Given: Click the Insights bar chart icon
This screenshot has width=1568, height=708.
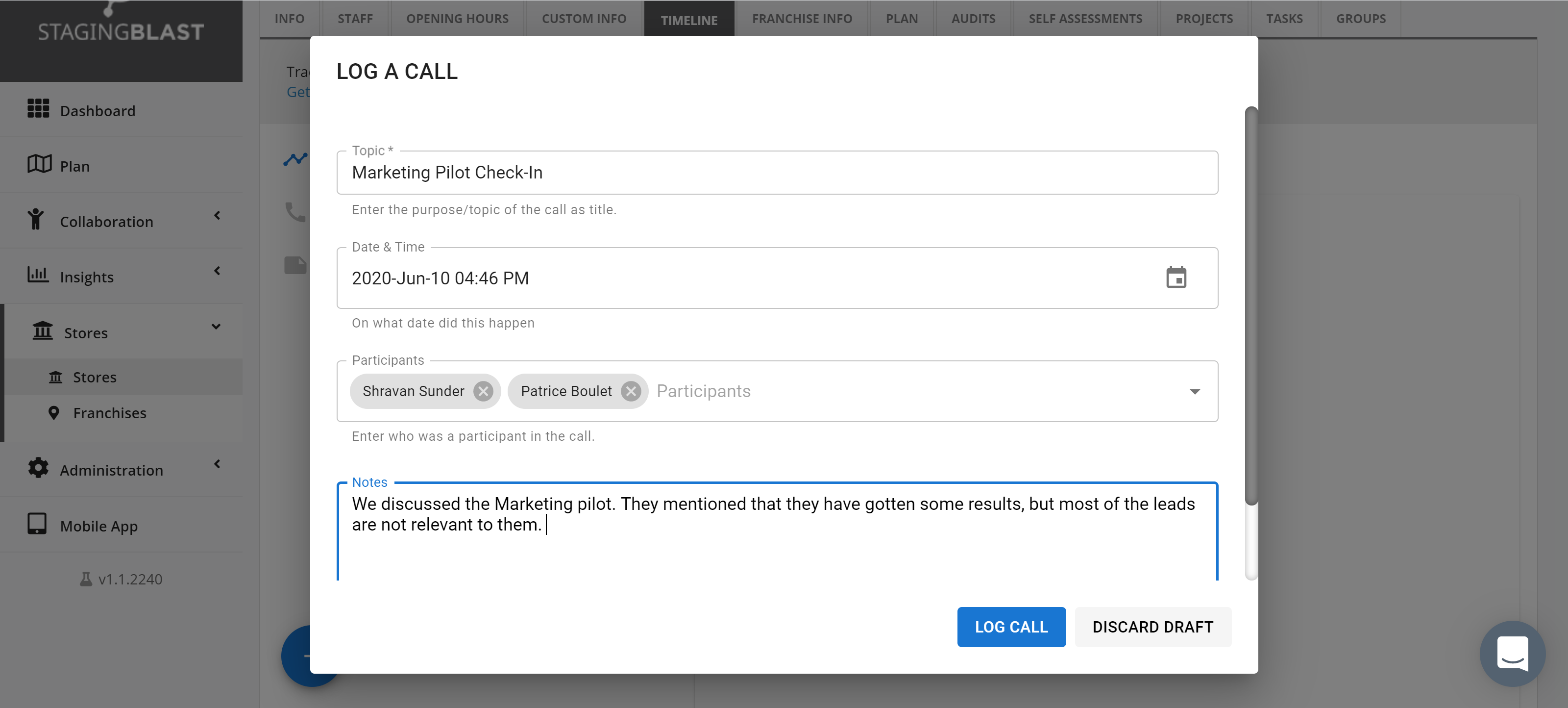Looking at the screenshot, I should coord(38,274).
